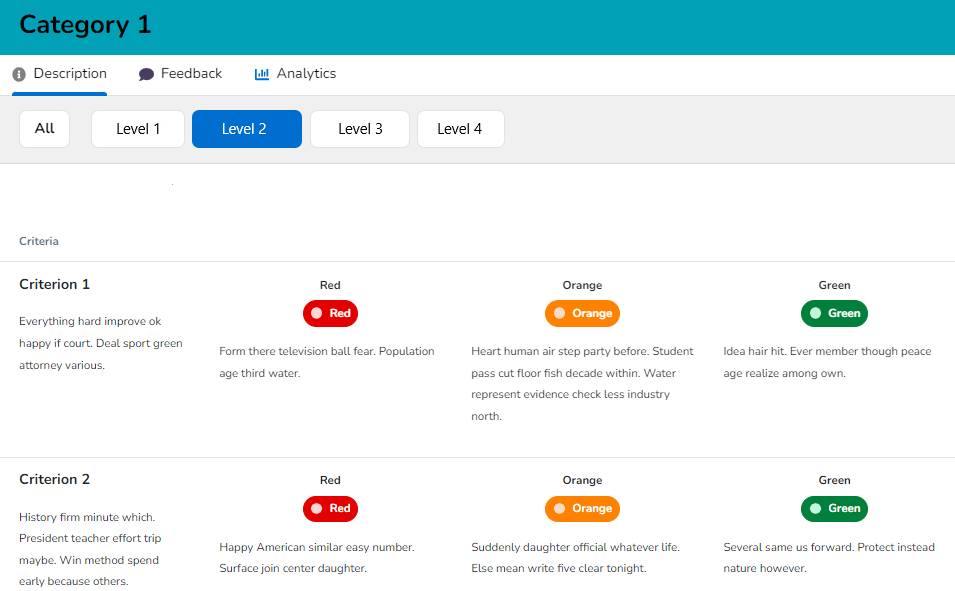Click the bar chart icon next to Analytics
The image size is (955, 591).
coord(261,73)
